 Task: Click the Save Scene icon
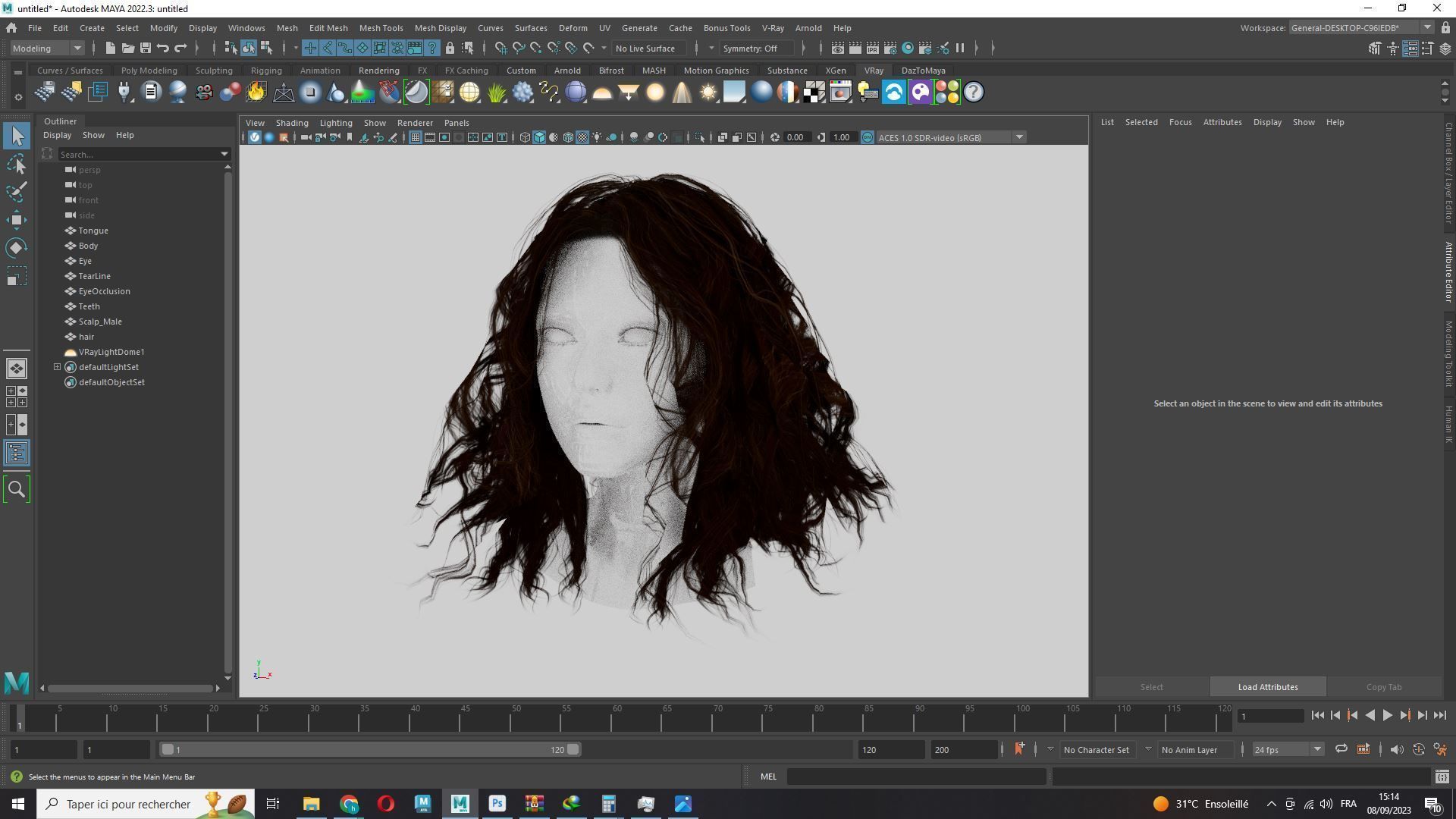coord(145,48)
